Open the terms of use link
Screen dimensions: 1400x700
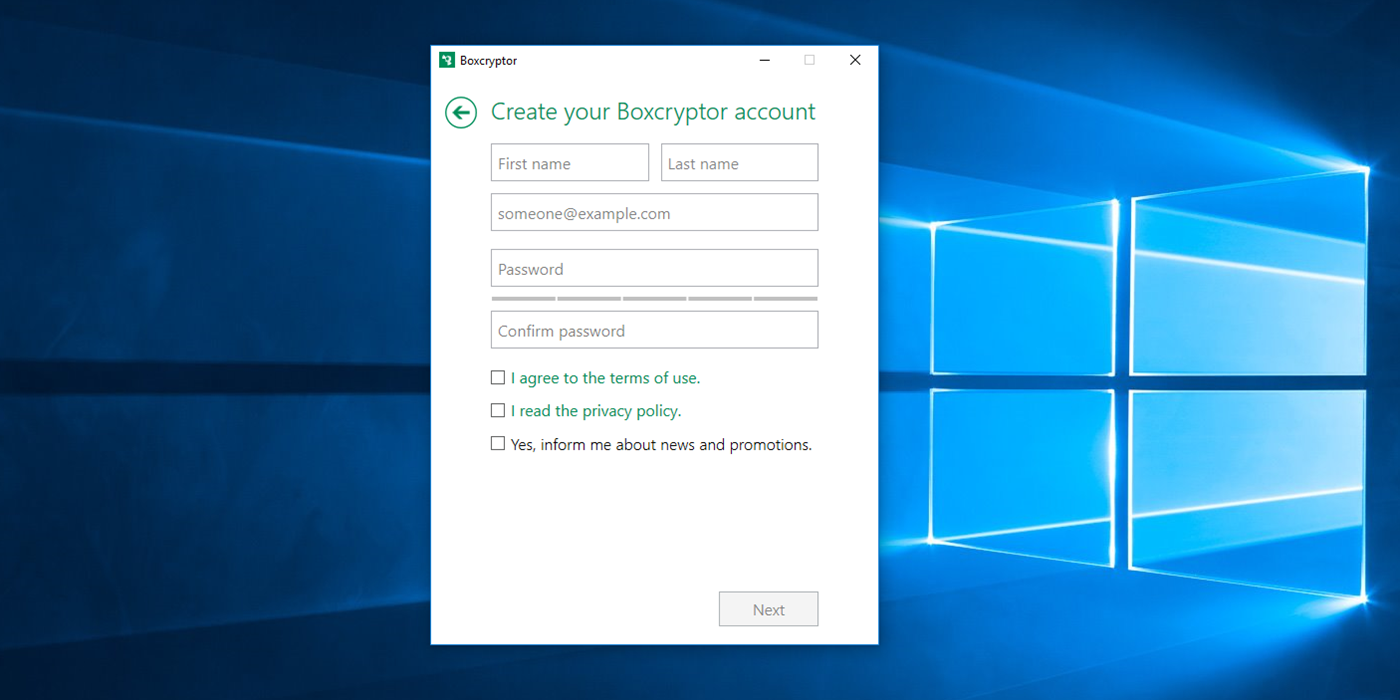pos(606,378)
